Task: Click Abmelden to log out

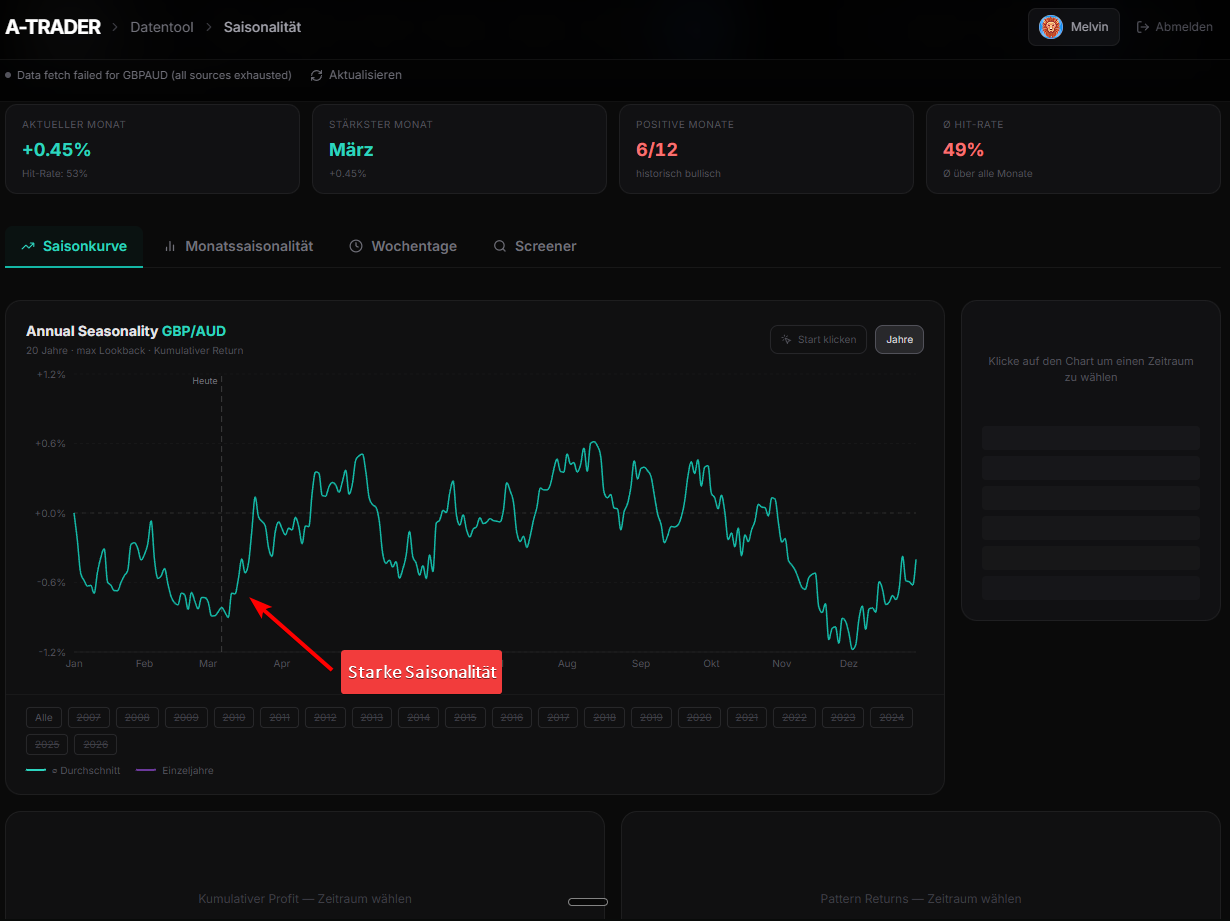Action: [x=1175, y=26]
